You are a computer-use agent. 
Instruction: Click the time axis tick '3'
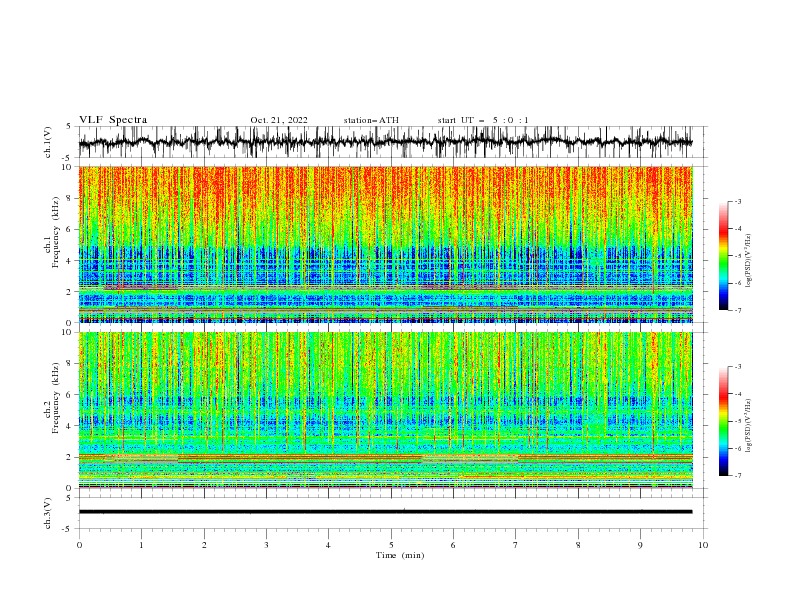click(266, 545)
